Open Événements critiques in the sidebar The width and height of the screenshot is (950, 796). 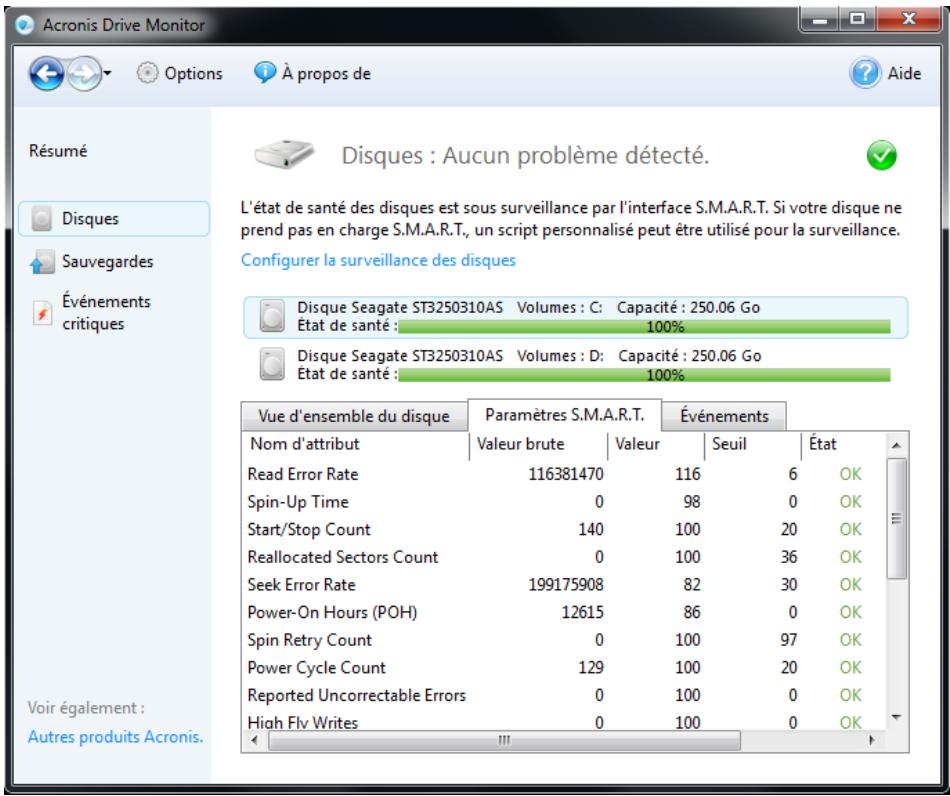(106, 312)
